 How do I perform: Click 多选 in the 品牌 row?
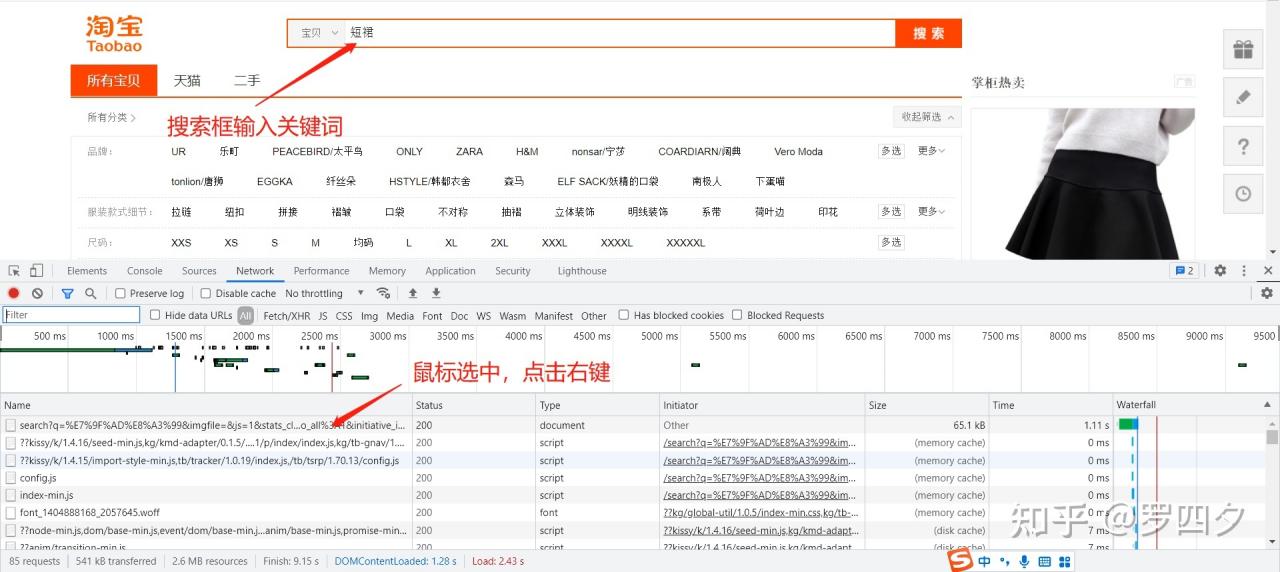click(x=891, y=151)
